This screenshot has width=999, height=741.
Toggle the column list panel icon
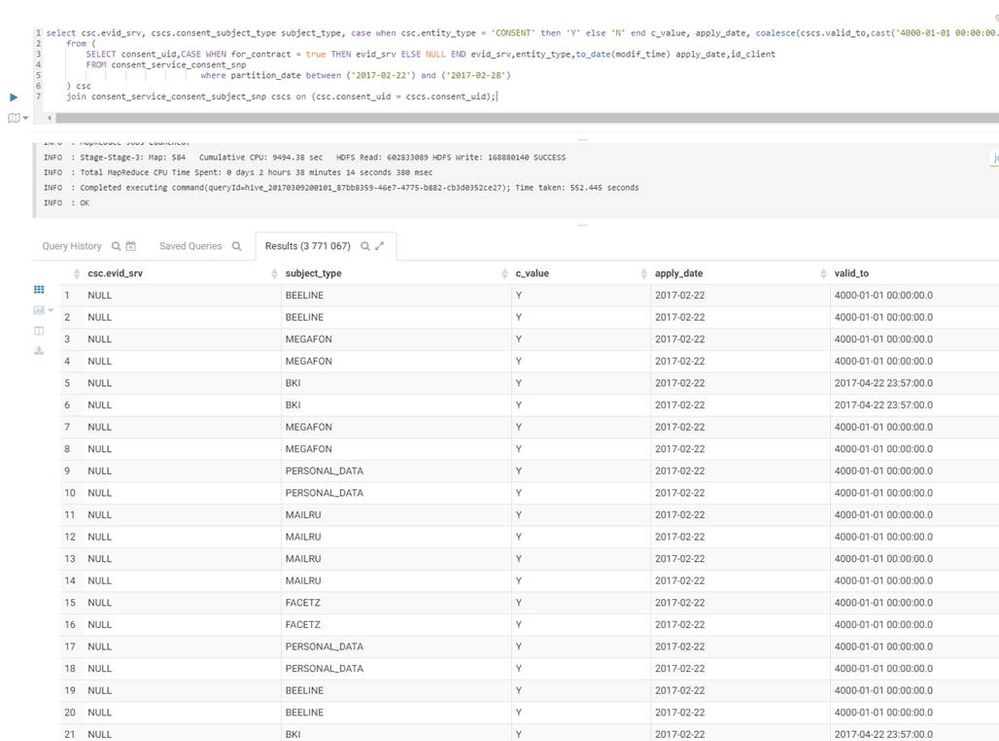click(39, 330)
